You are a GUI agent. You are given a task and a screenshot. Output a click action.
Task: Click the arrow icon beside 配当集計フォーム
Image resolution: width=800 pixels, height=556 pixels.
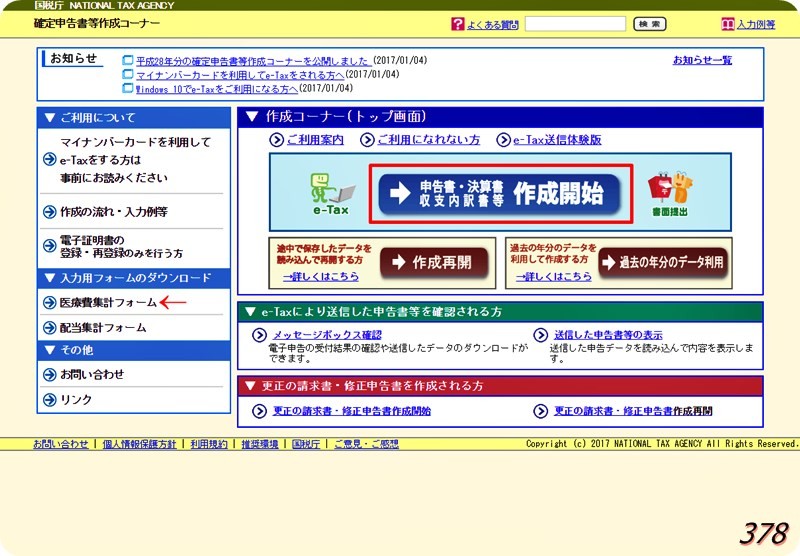49,327
